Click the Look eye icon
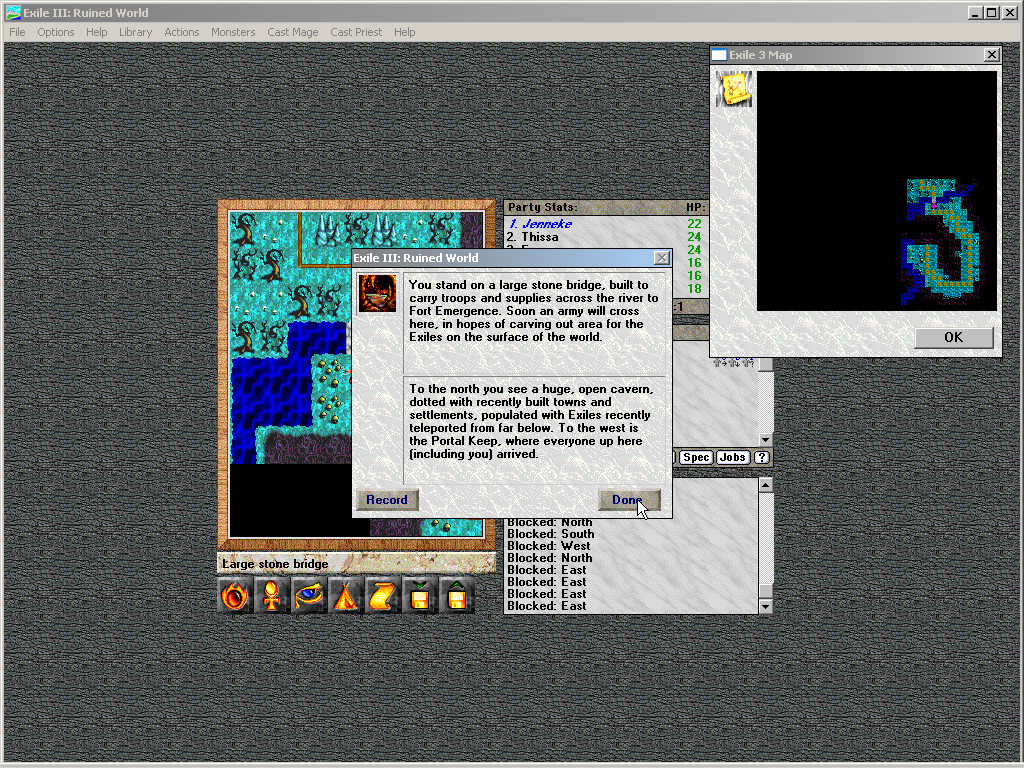 308,596
